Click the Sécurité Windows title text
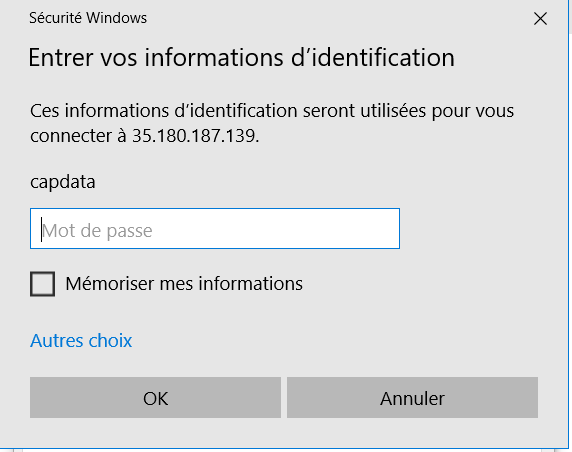 pos(88,18)
